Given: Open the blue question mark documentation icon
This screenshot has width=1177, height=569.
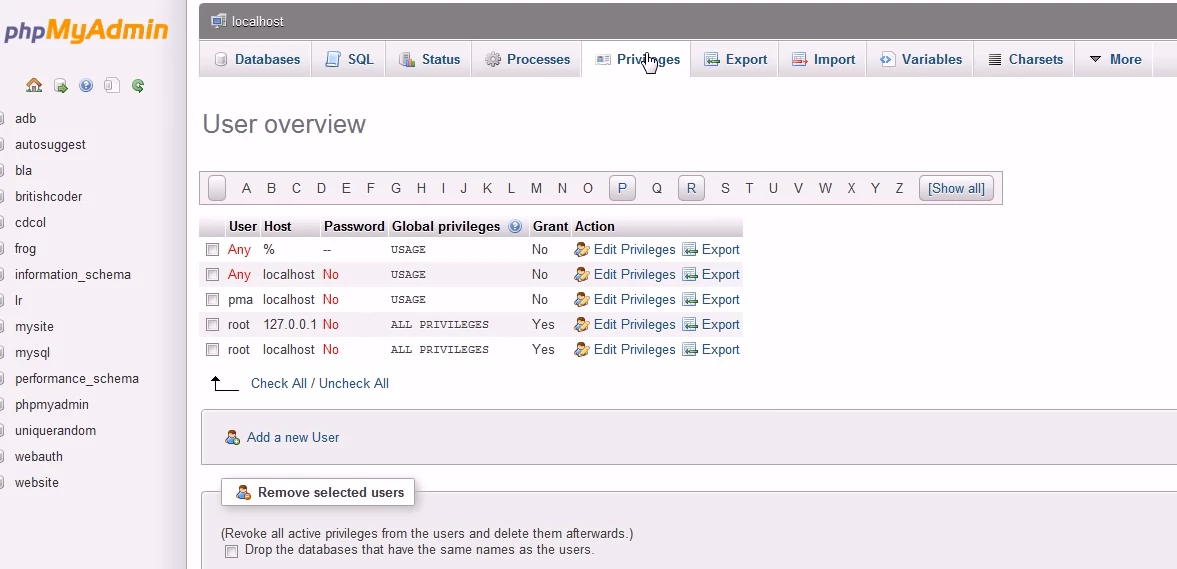Looking at the screenshot, I should [x=86, y=86].
